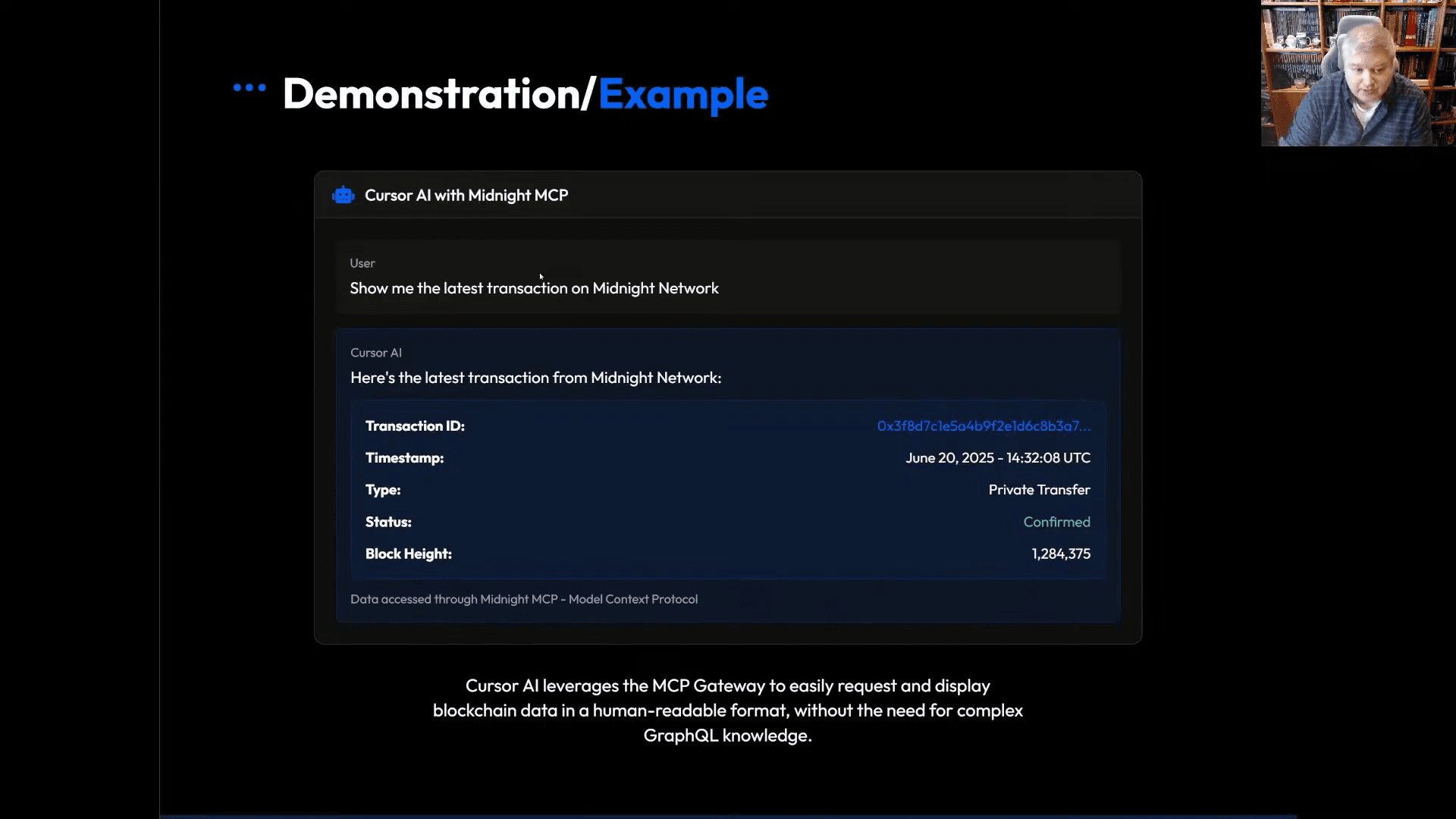1456x819 pixels.
Task: Click the 'Transaction ID:' label
Action: (x=415, y=426)
